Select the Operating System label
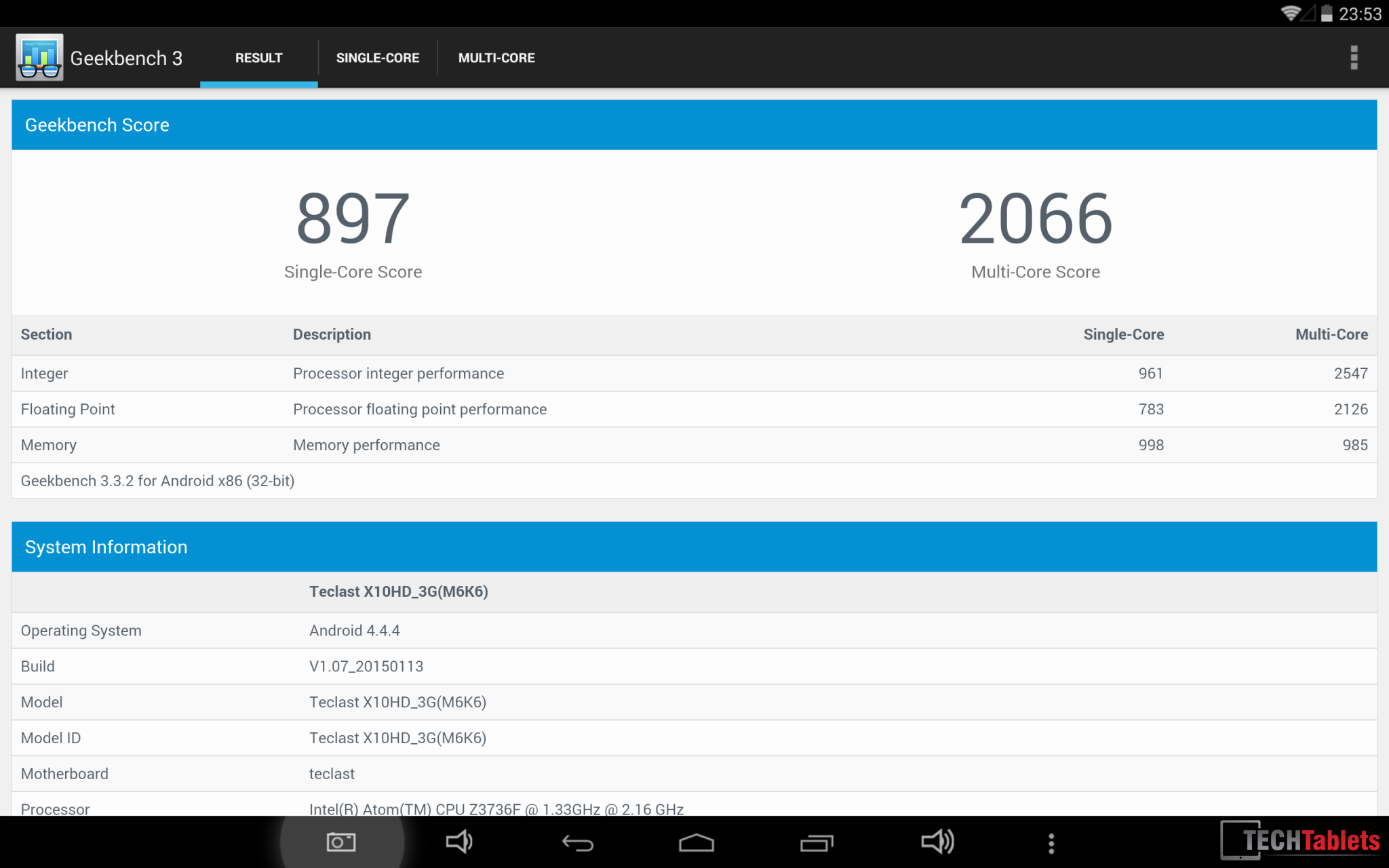 click(x=81, y=631)
